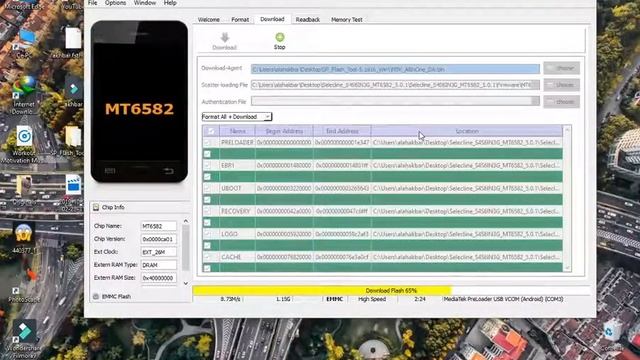Open Internet Download Manager desktop icon

pos(24,87)
